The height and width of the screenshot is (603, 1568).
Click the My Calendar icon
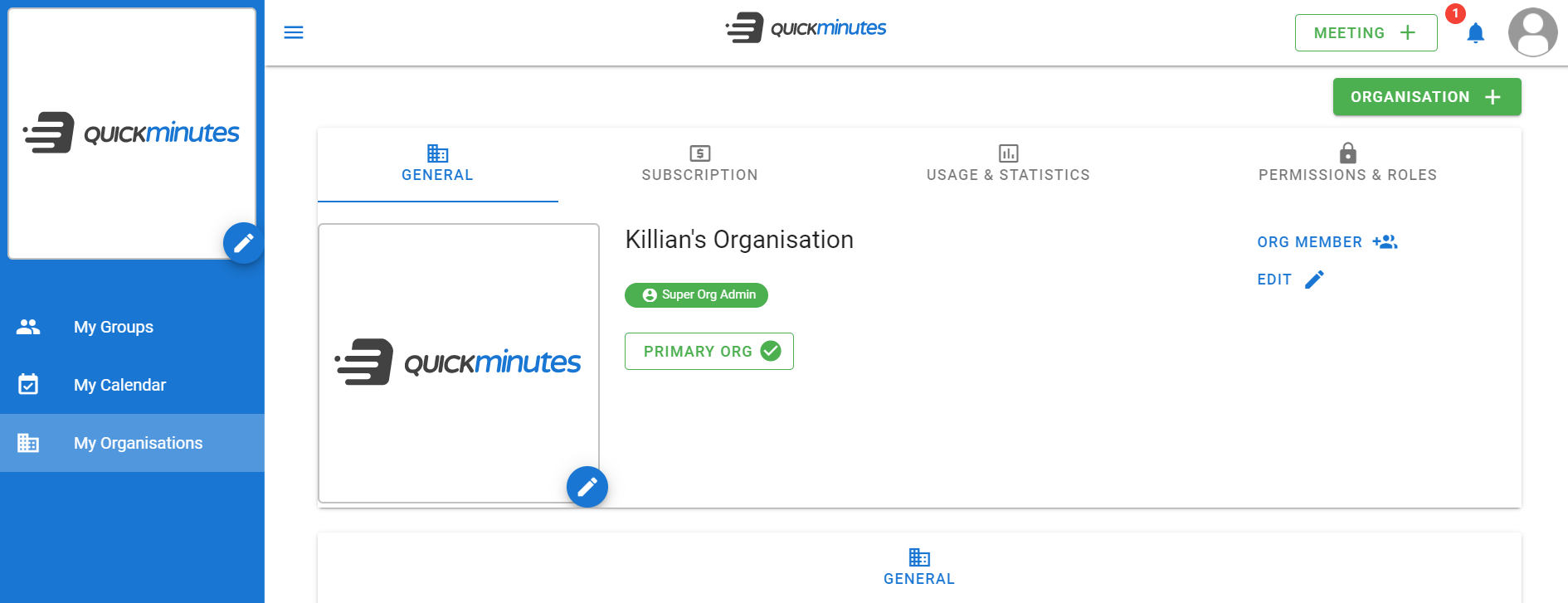(28, 384)
